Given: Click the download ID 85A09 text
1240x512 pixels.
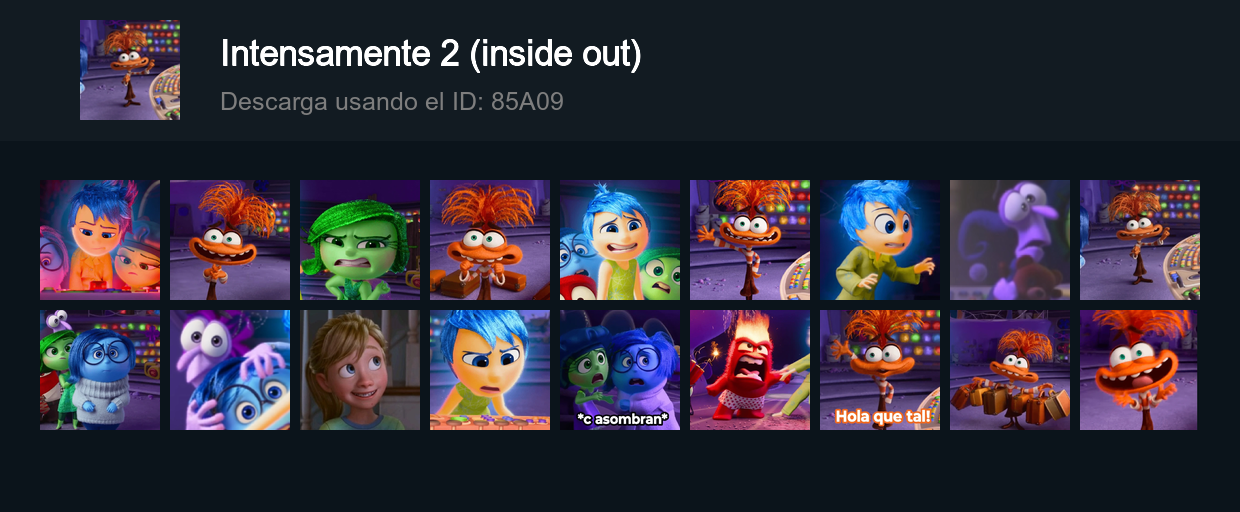Looking at the screenshot, I should click(x=392, y=102).
